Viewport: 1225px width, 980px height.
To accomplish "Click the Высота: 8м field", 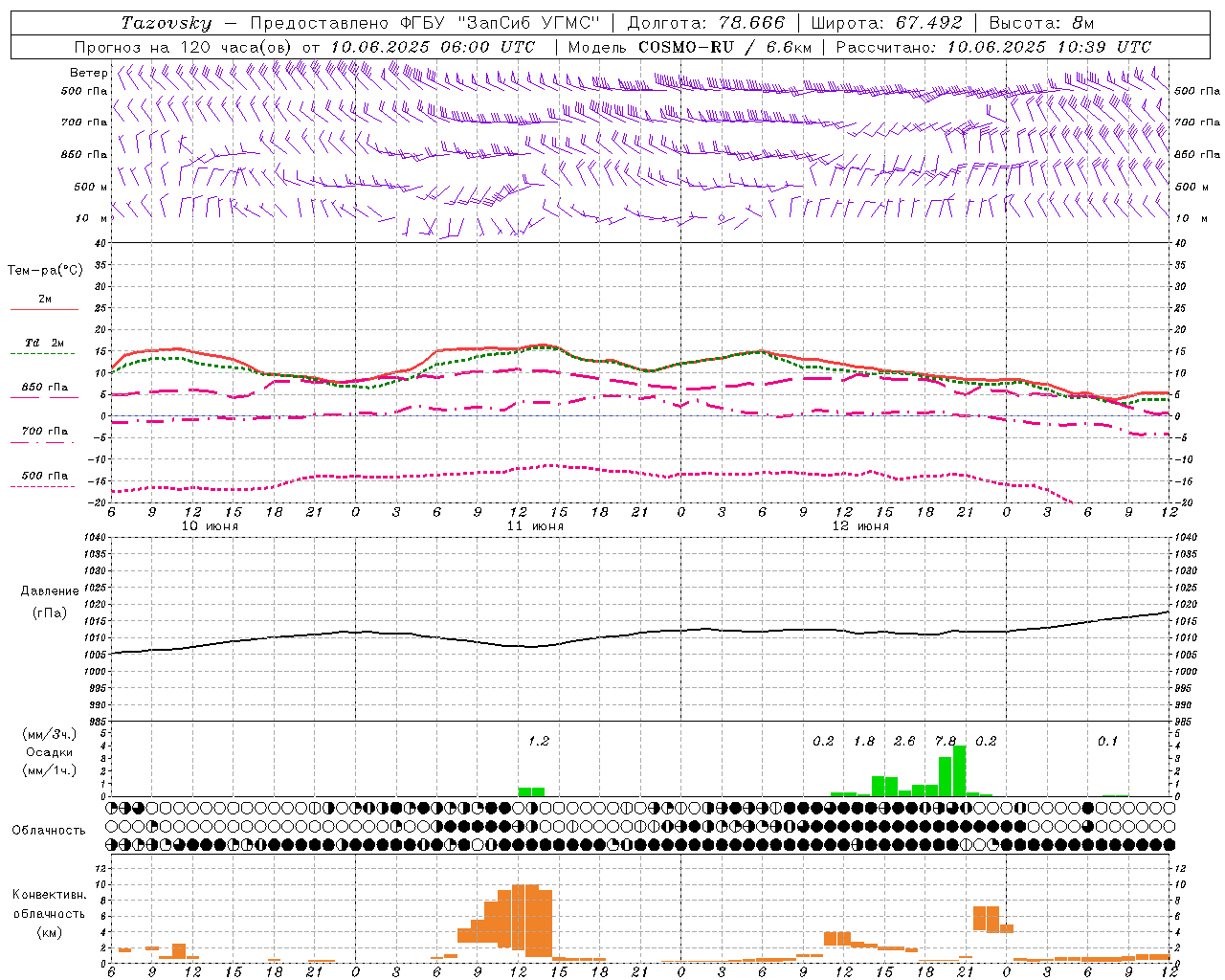I will click(1041, 23).
